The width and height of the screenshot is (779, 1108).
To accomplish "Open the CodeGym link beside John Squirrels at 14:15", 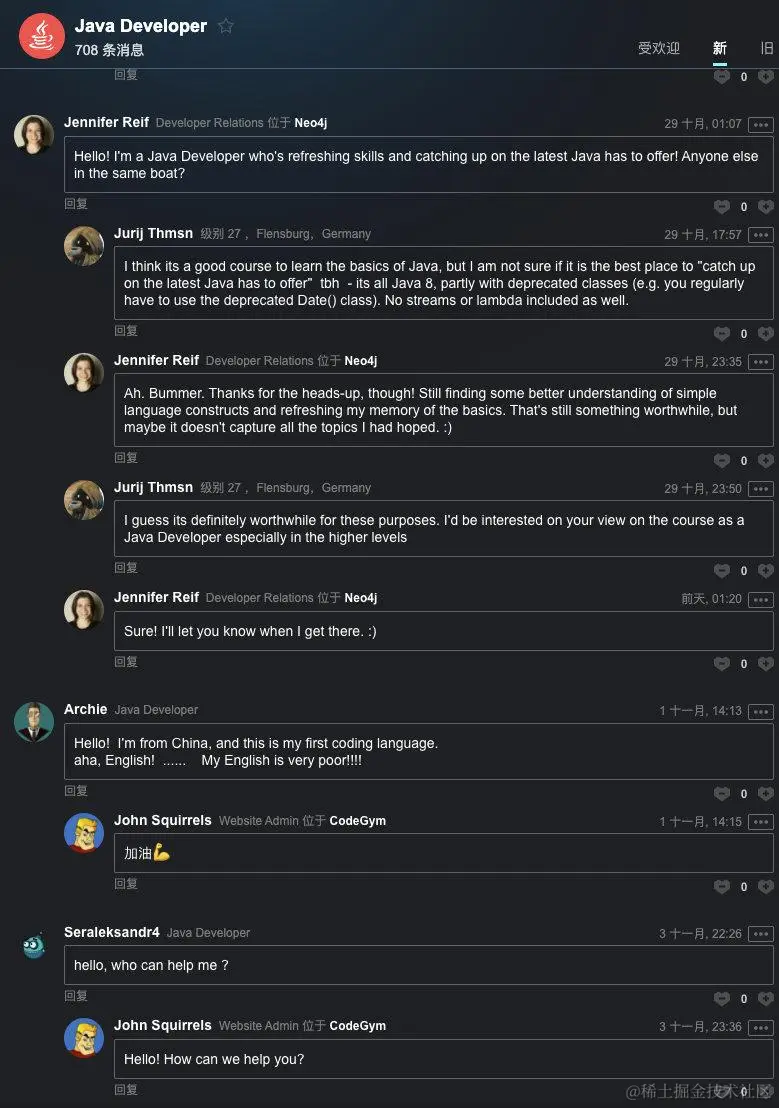I will pyautogui.click(x=357, y=821).
